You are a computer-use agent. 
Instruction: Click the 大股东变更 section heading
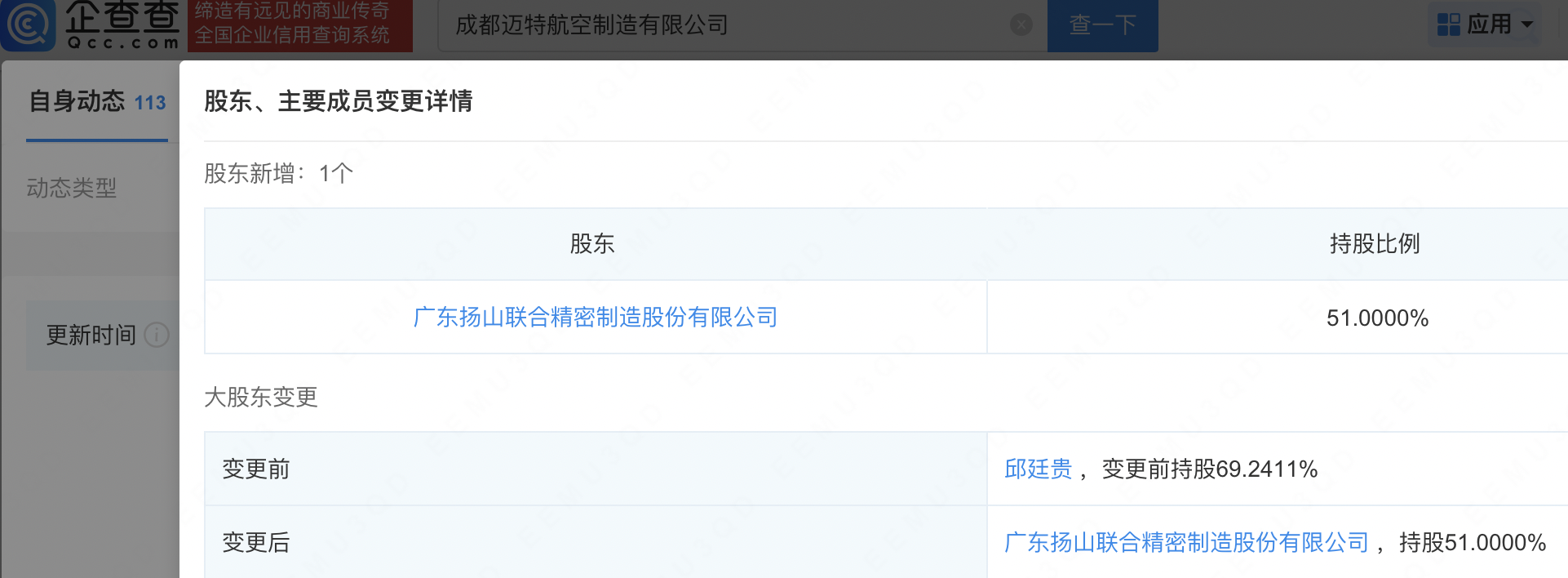tap(261, 398)
